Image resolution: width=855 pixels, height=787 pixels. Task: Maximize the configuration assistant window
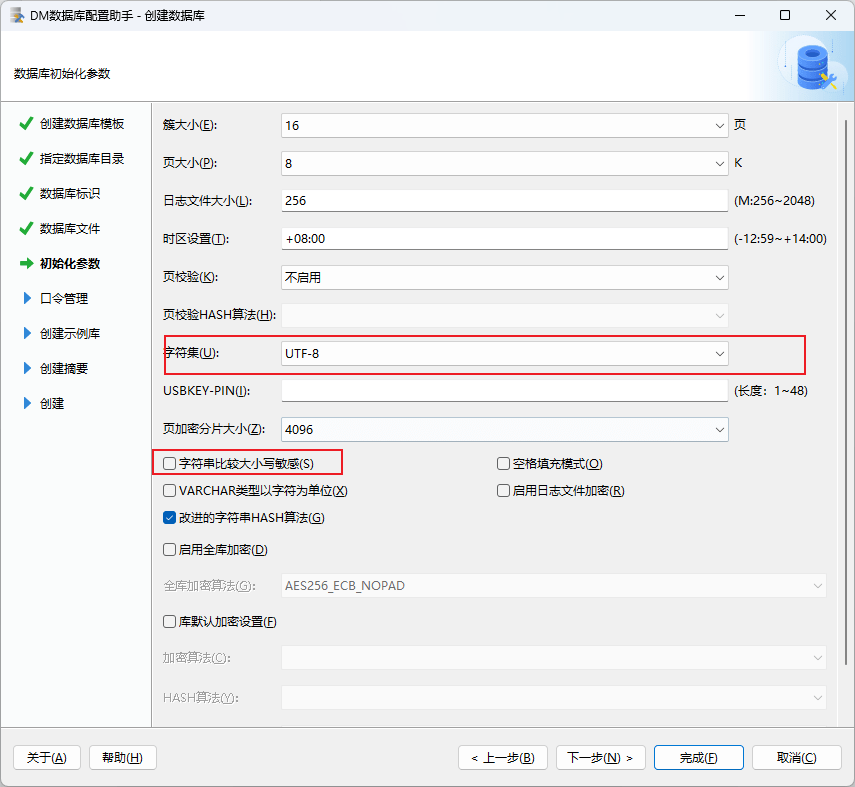[x=785, y=15]
